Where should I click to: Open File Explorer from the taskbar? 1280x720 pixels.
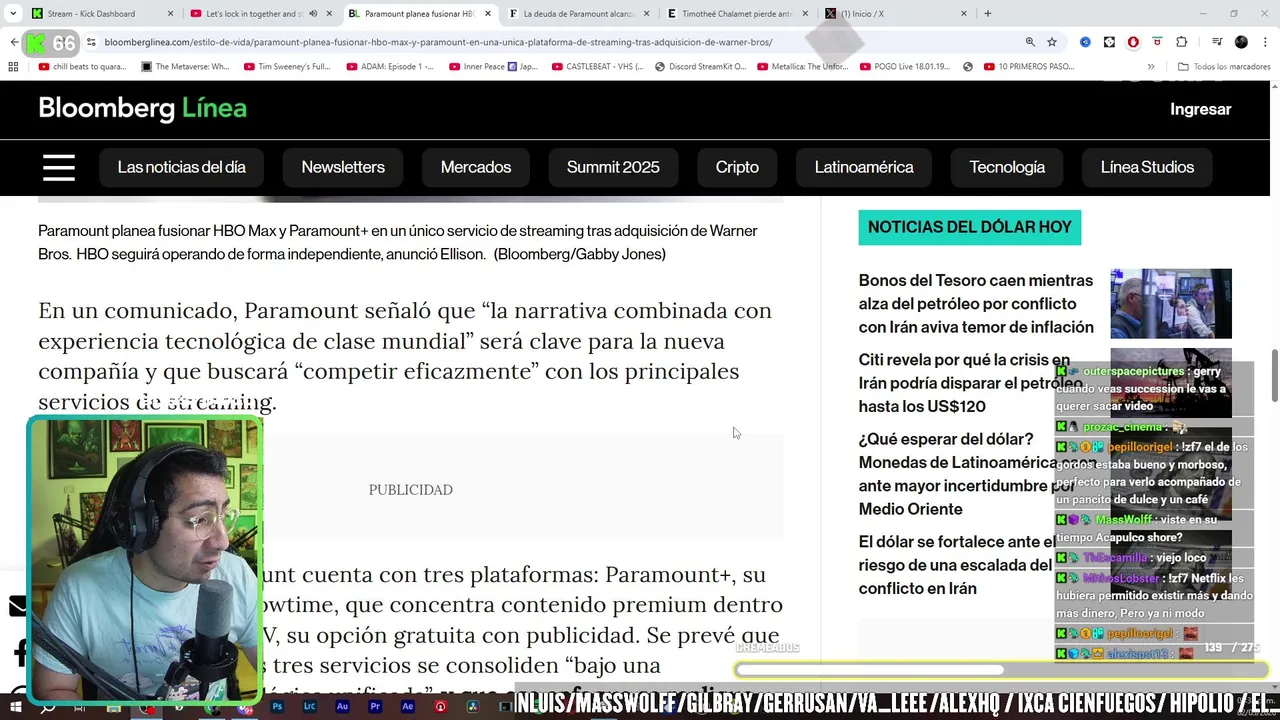pos(114,707)
